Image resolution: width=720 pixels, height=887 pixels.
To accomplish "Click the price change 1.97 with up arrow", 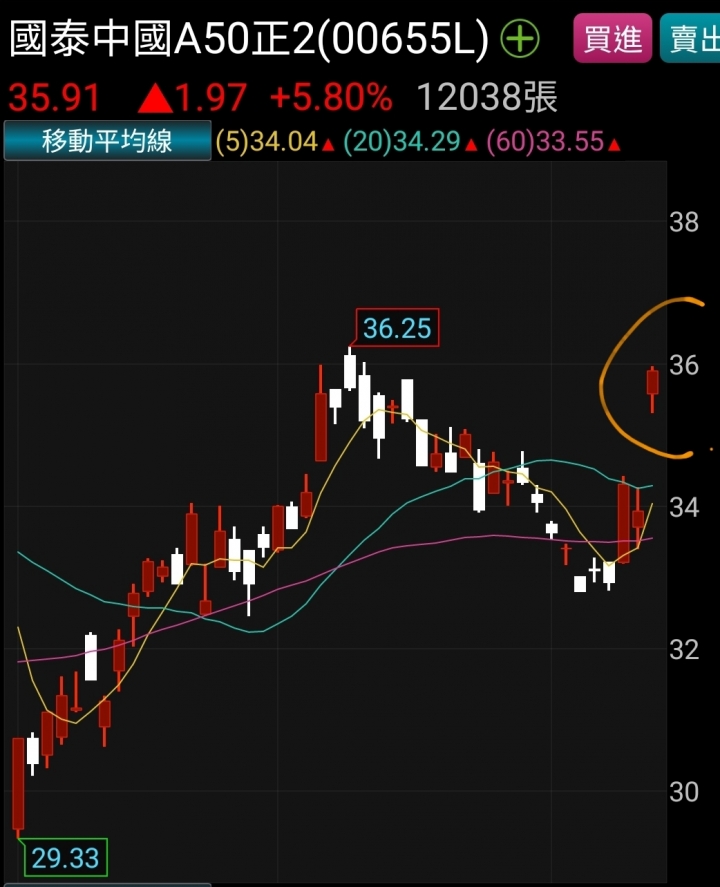I will click(193, 97).
